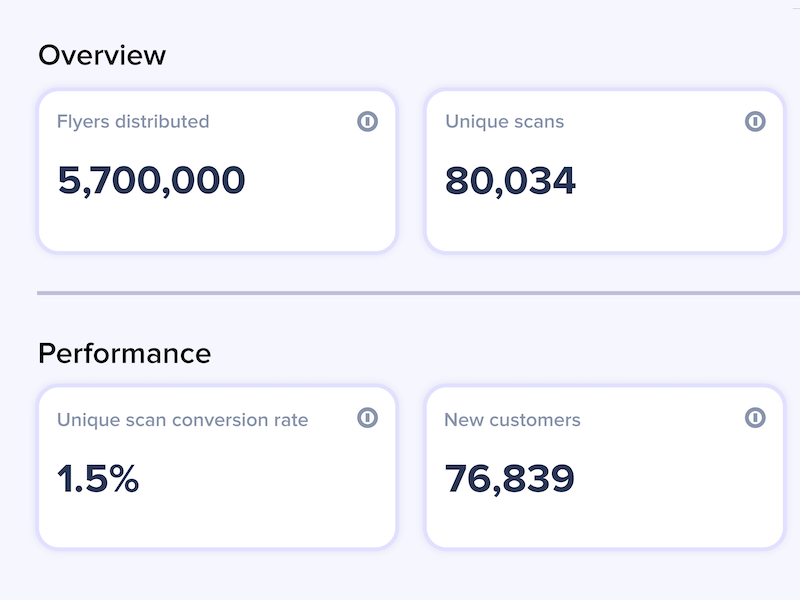Click the 1.5% conversion rate value
The width and height of the screenshot is (800, 600).
coord(98,479)
